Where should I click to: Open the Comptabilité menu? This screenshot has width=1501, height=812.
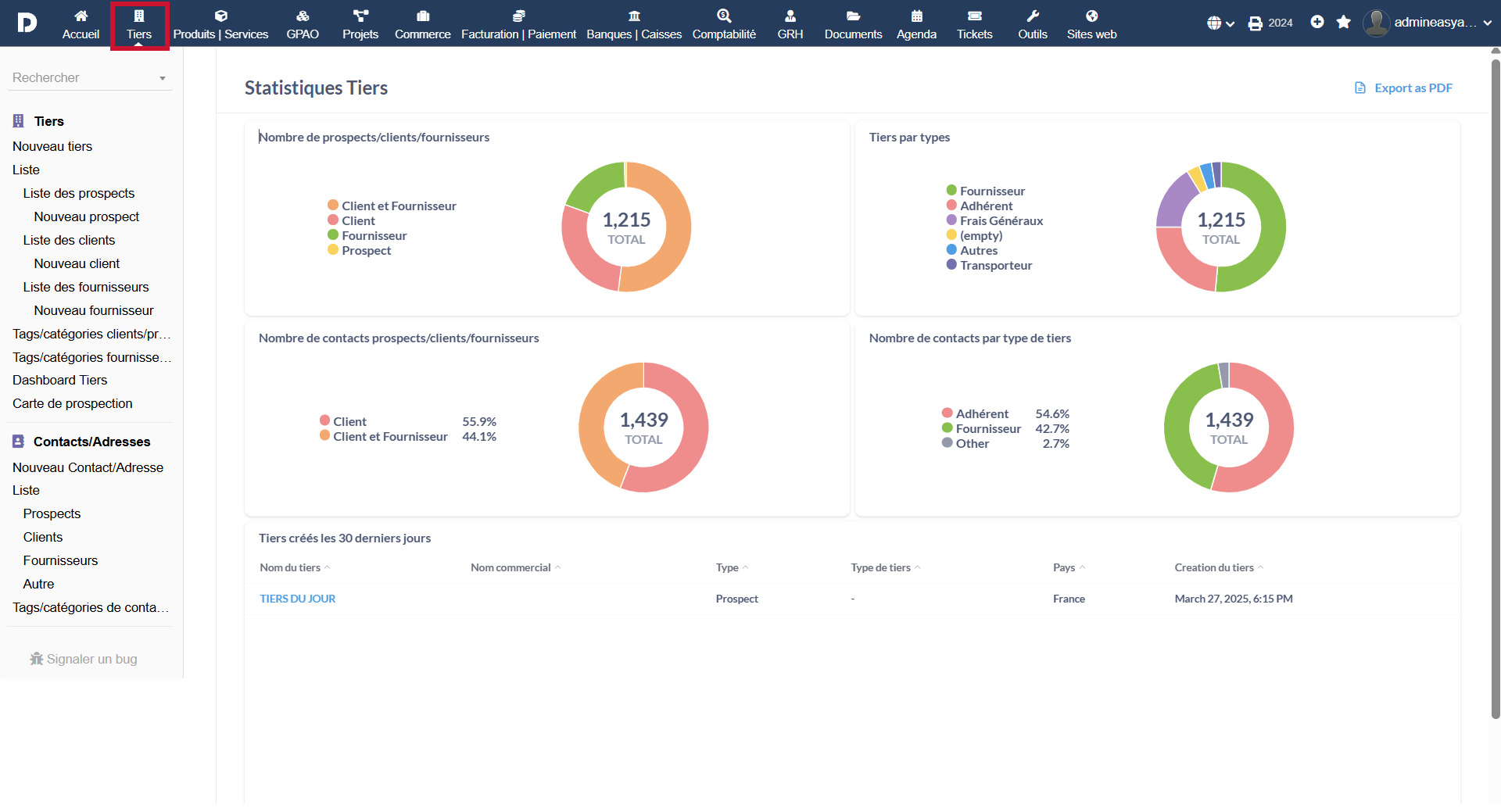pyautogui.click(x=724, y=24)
